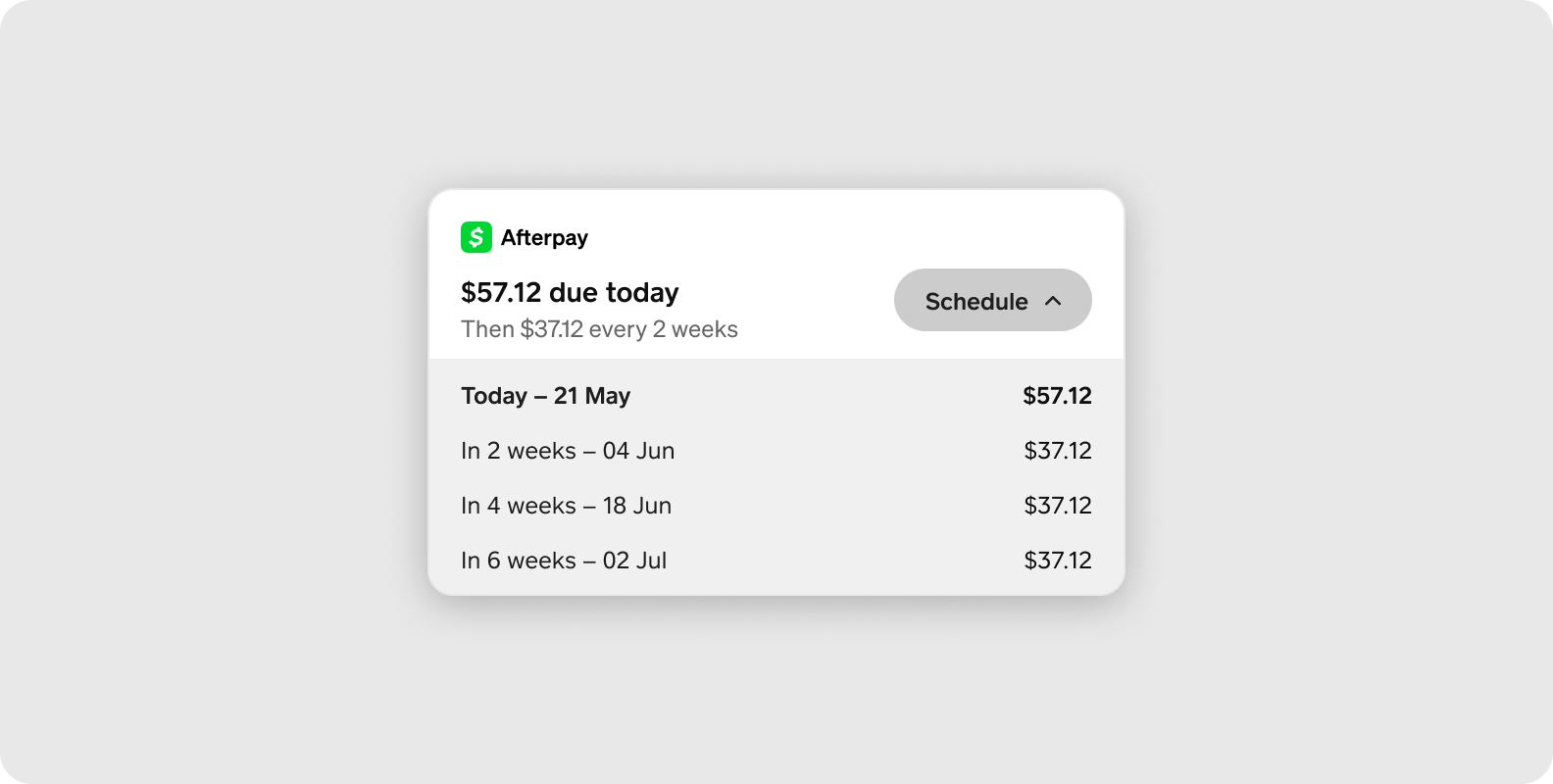Click the Afterpay brand name text
The width and height of the screenshot is (1553, 784).
pos(544,238)
